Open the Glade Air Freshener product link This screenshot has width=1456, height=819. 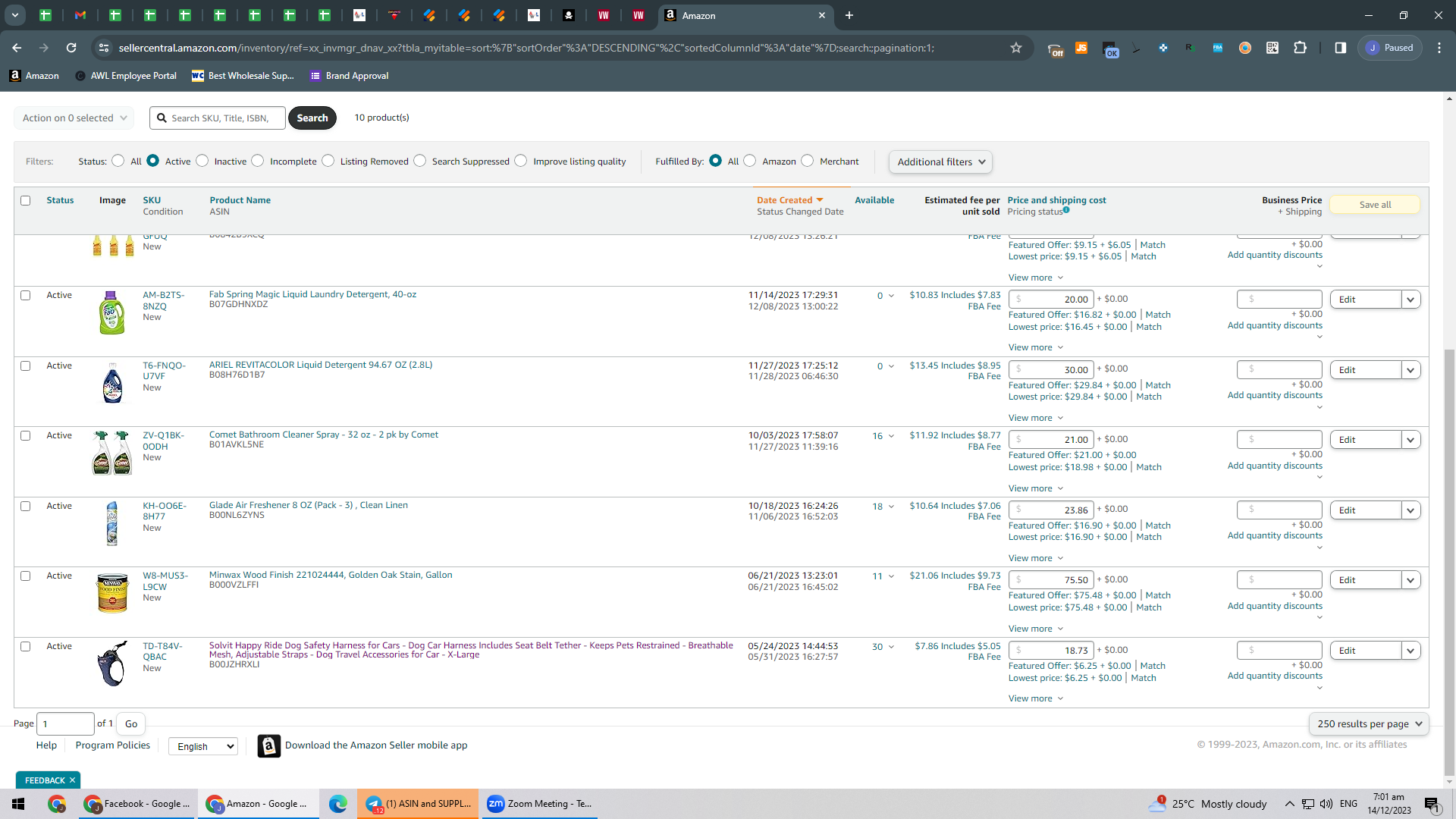pyautogui.click(x=309, y=505)
